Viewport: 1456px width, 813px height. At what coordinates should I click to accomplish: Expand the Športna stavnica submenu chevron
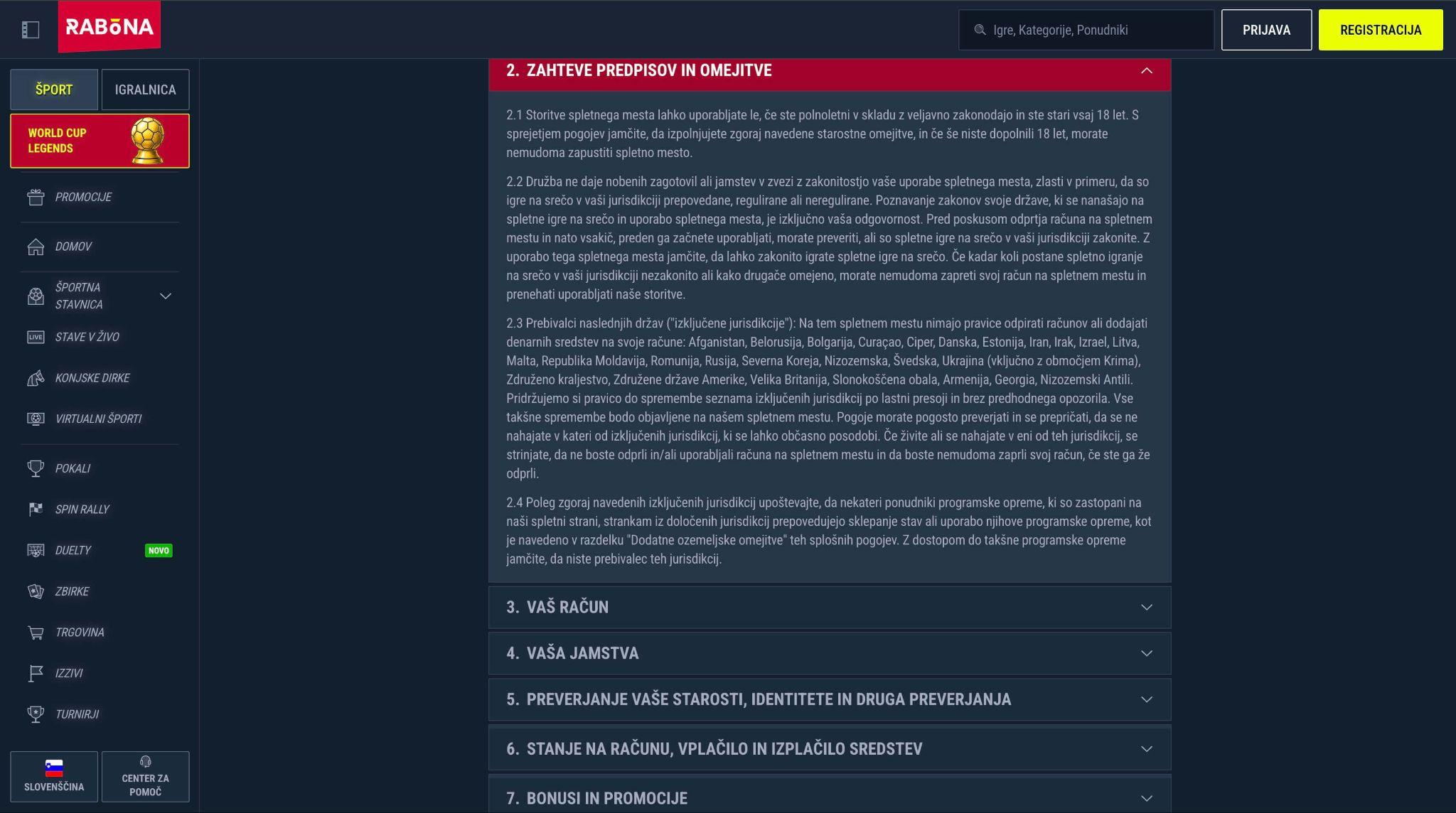(x=166, y=296)
